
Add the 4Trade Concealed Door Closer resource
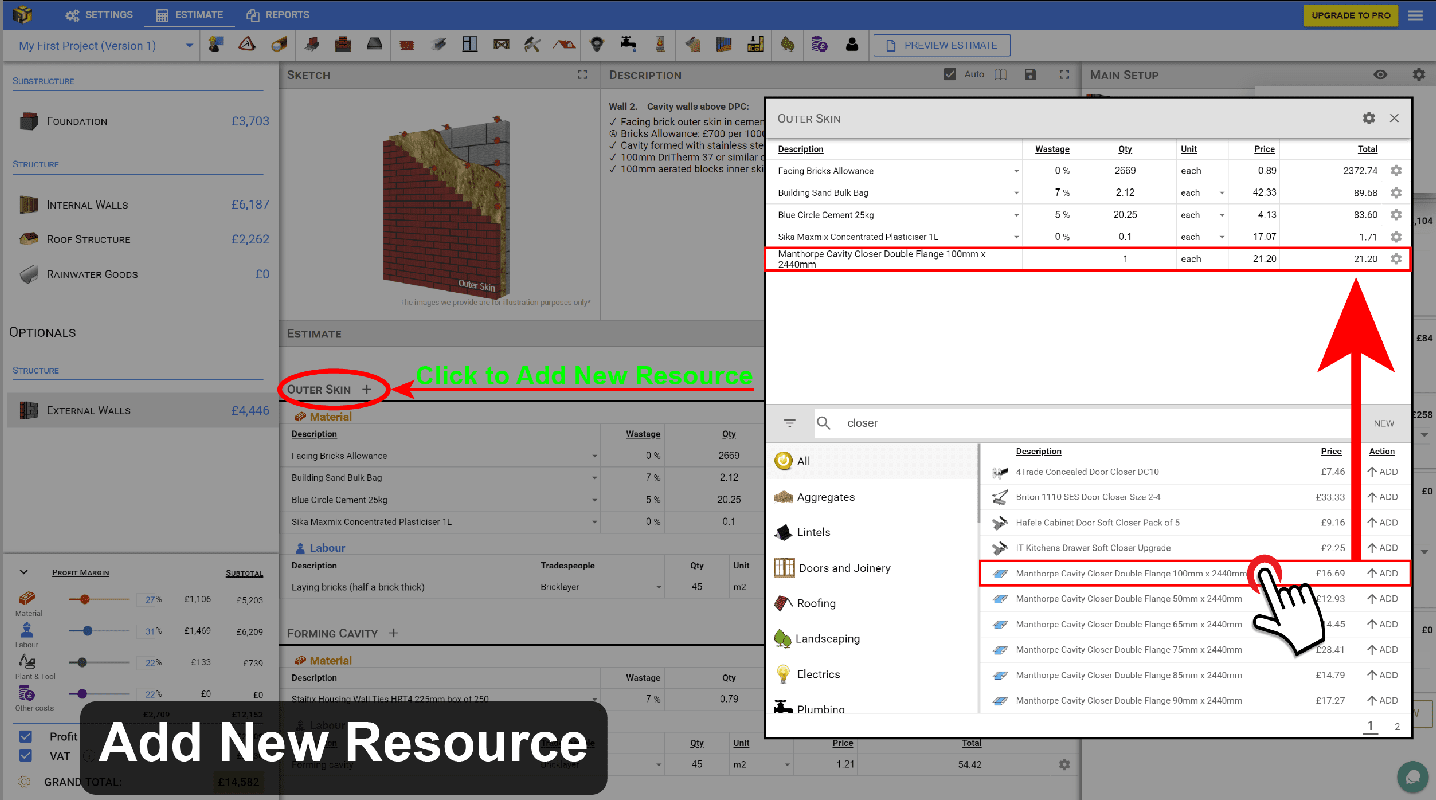point(1383,471)
